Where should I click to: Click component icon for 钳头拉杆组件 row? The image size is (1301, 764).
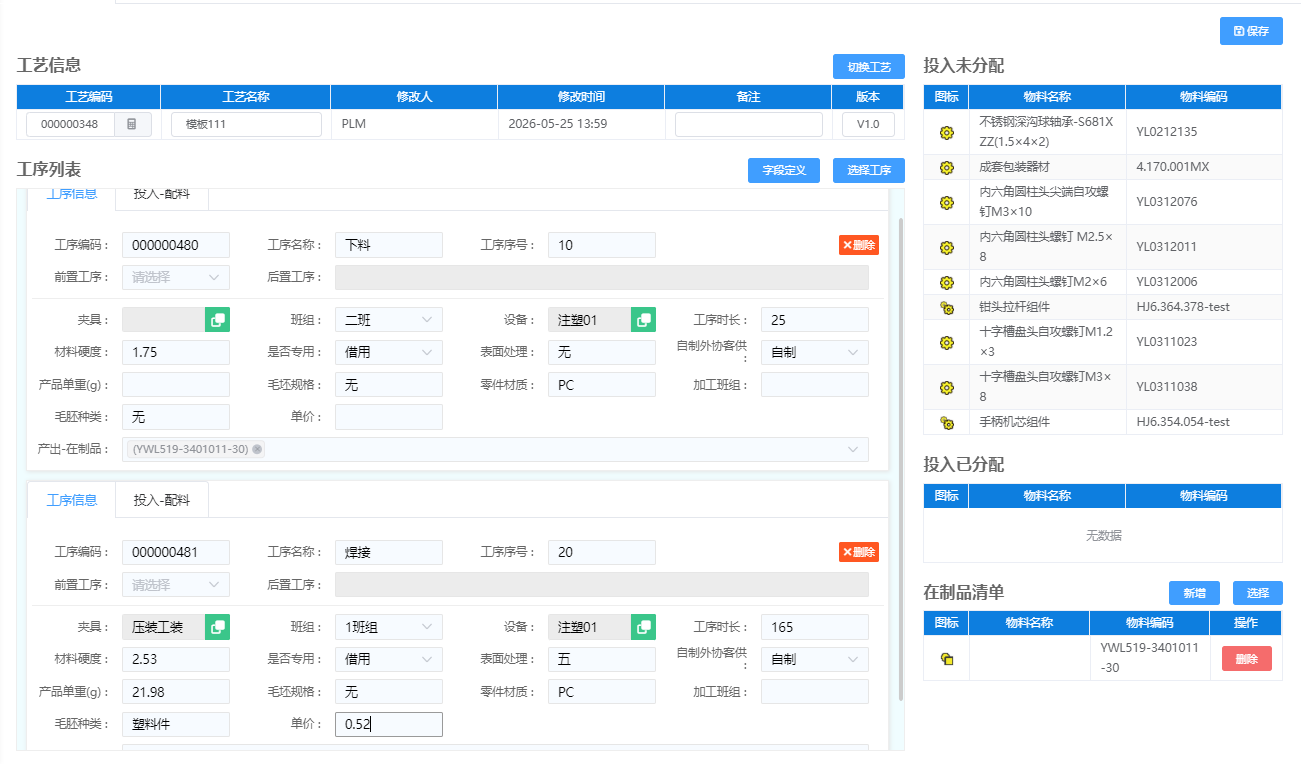coord(946,308)
